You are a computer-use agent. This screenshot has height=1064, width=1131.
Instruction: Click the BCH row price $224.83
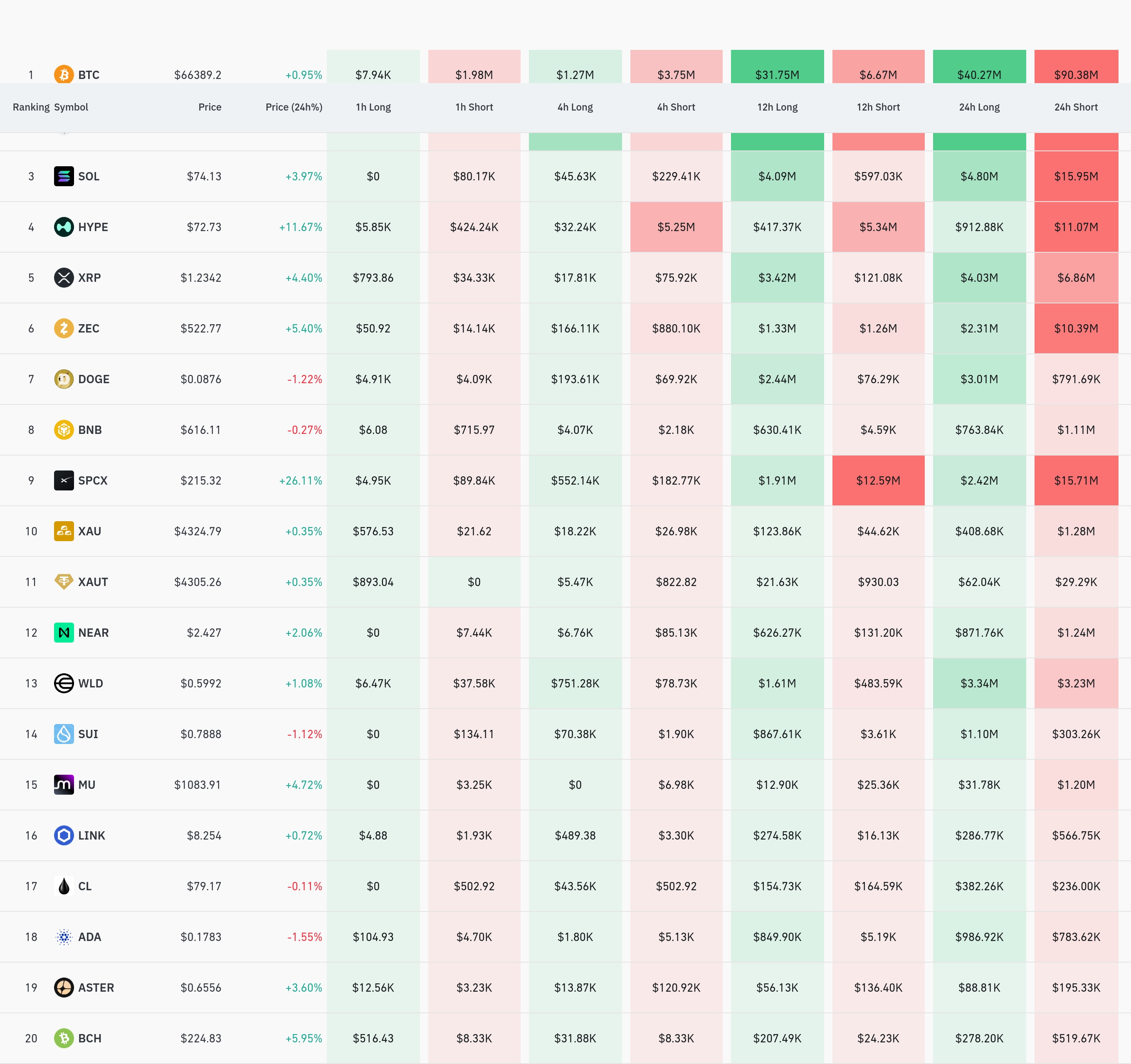coord(201,1038)
